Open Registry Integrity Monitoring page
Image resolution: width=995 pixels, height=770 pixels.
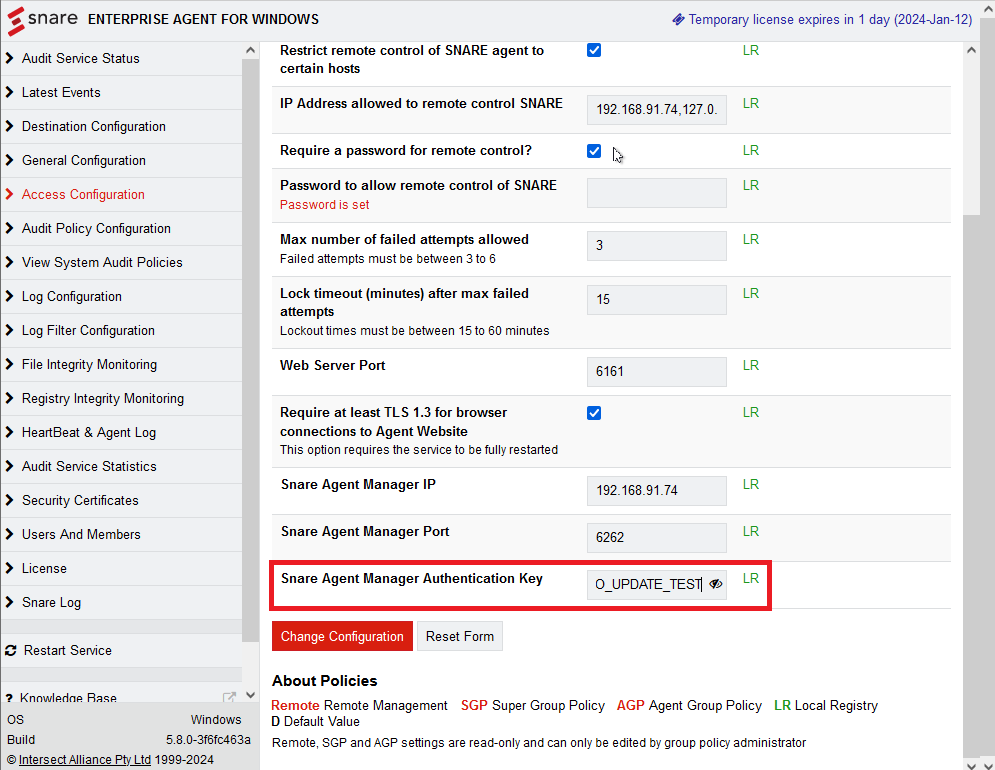(103, 398)
